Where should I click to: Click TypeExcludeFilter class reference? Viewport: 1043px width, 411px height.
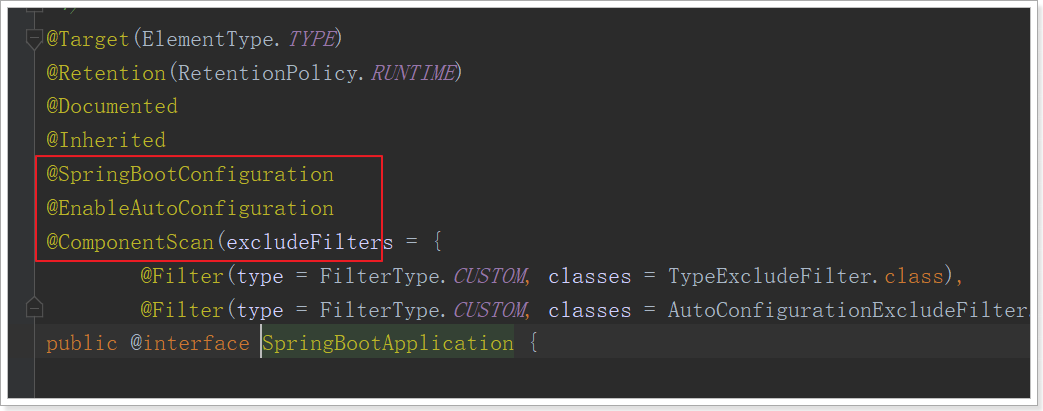coord(769,276)
